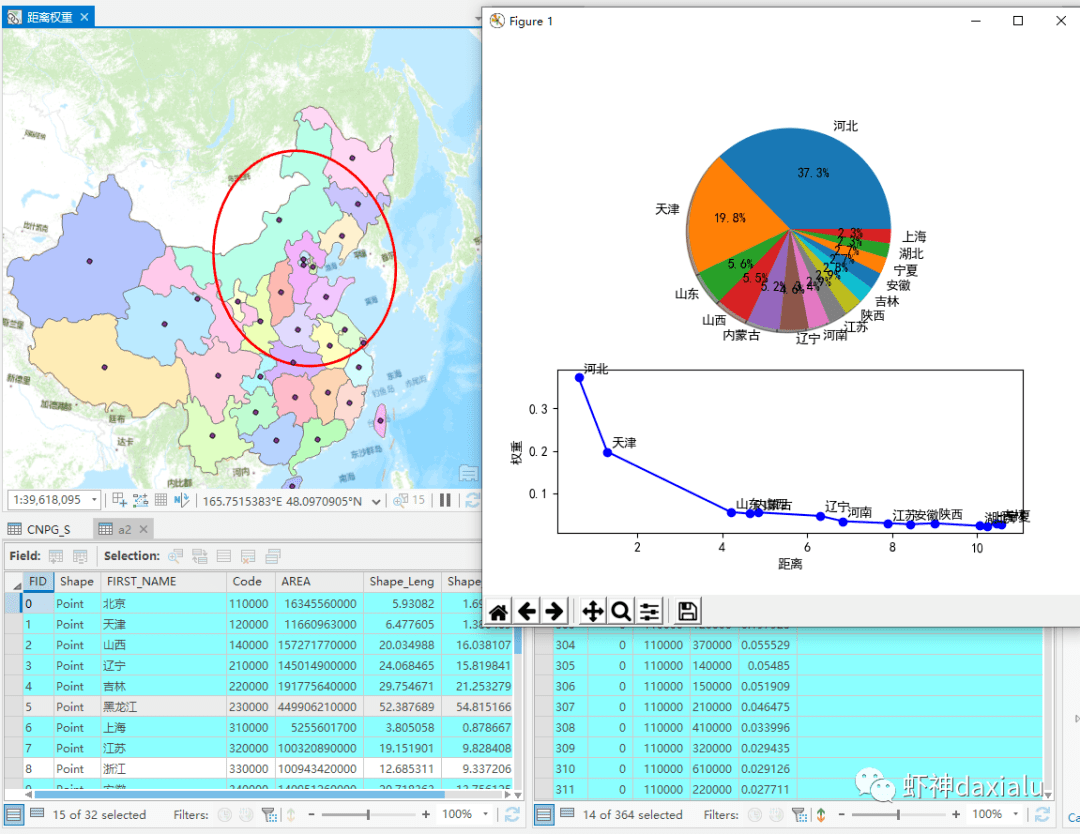Refresh the left table
The width and height of the screenshot is (1080, 834).
pyautogui.click(x=512, y=815)
